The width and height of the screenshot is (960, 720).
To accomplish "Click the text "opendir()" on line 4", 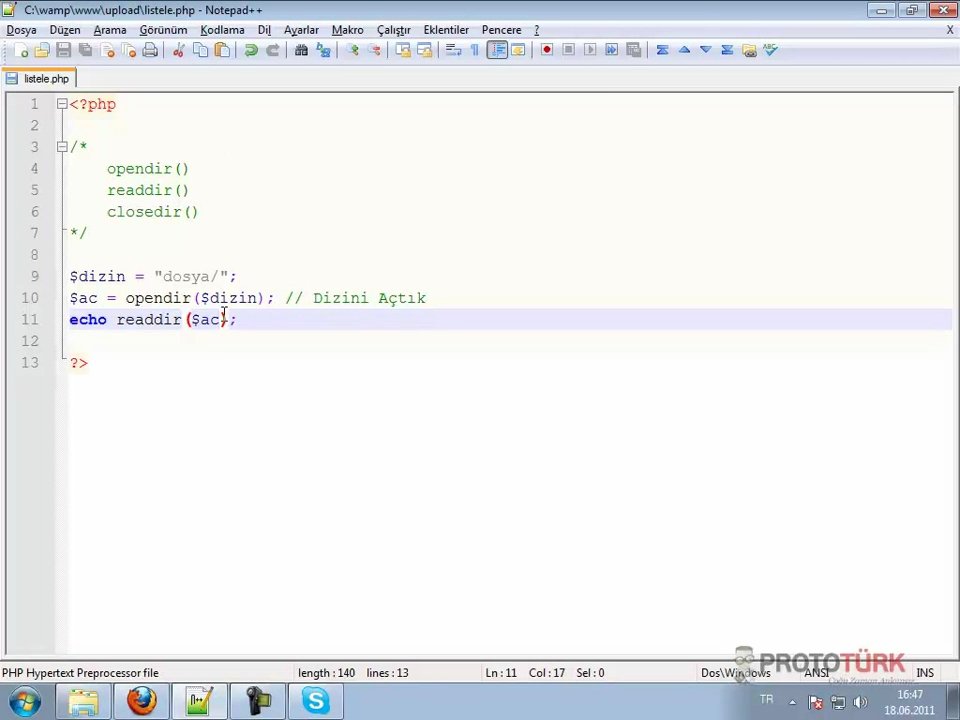I will [x=148, y=168].
